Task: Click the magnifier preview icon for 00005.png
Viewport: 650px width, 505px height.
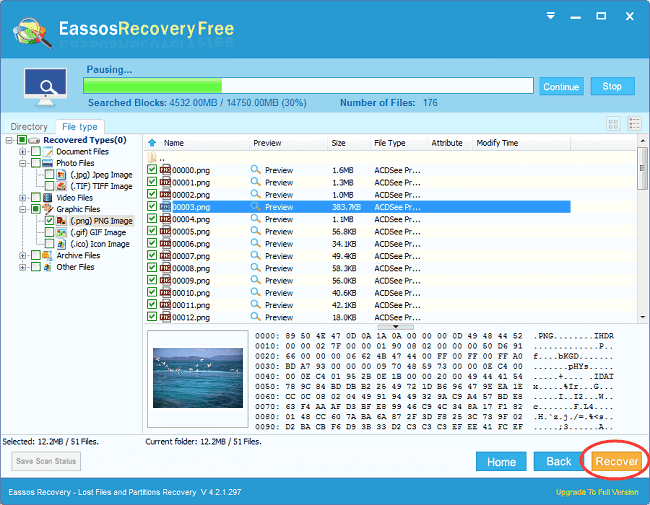Action: (x=256, y=231)
